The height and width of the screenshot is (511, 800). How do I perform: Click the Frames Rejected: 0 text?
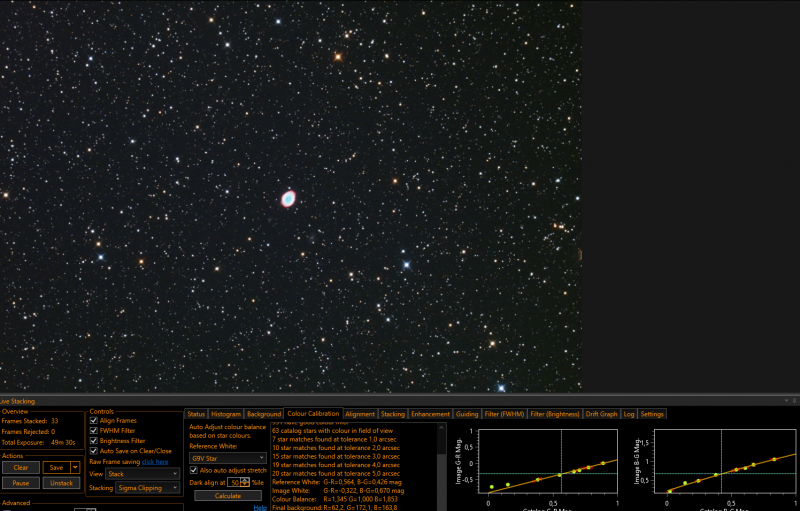[x=28, y=431]
